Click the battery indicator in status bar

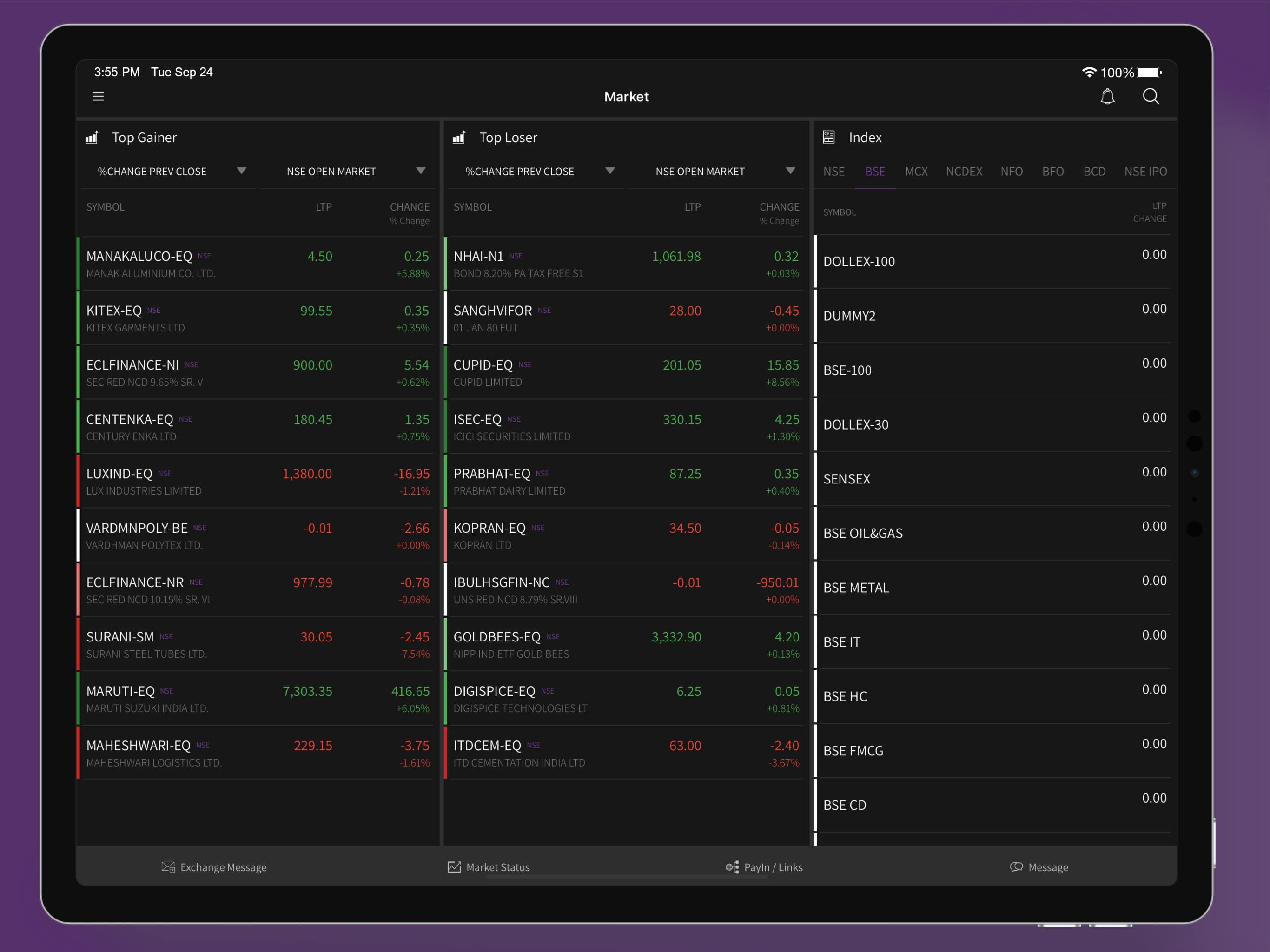click(x=1150, y=73)
